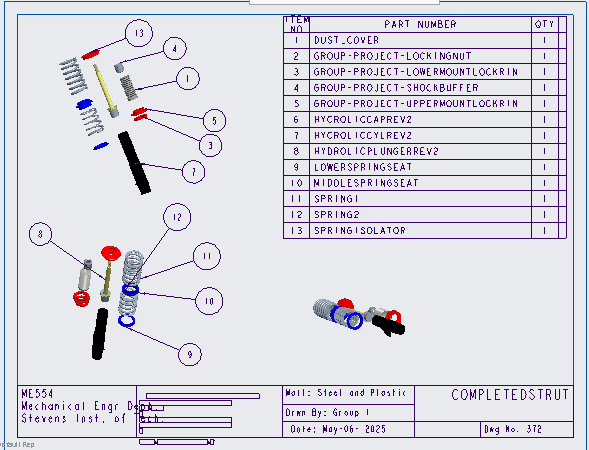The height and width of the screenshot is (450, 589).
Task: Click the PART NUMBER column header
Action: tap(420, 24)
